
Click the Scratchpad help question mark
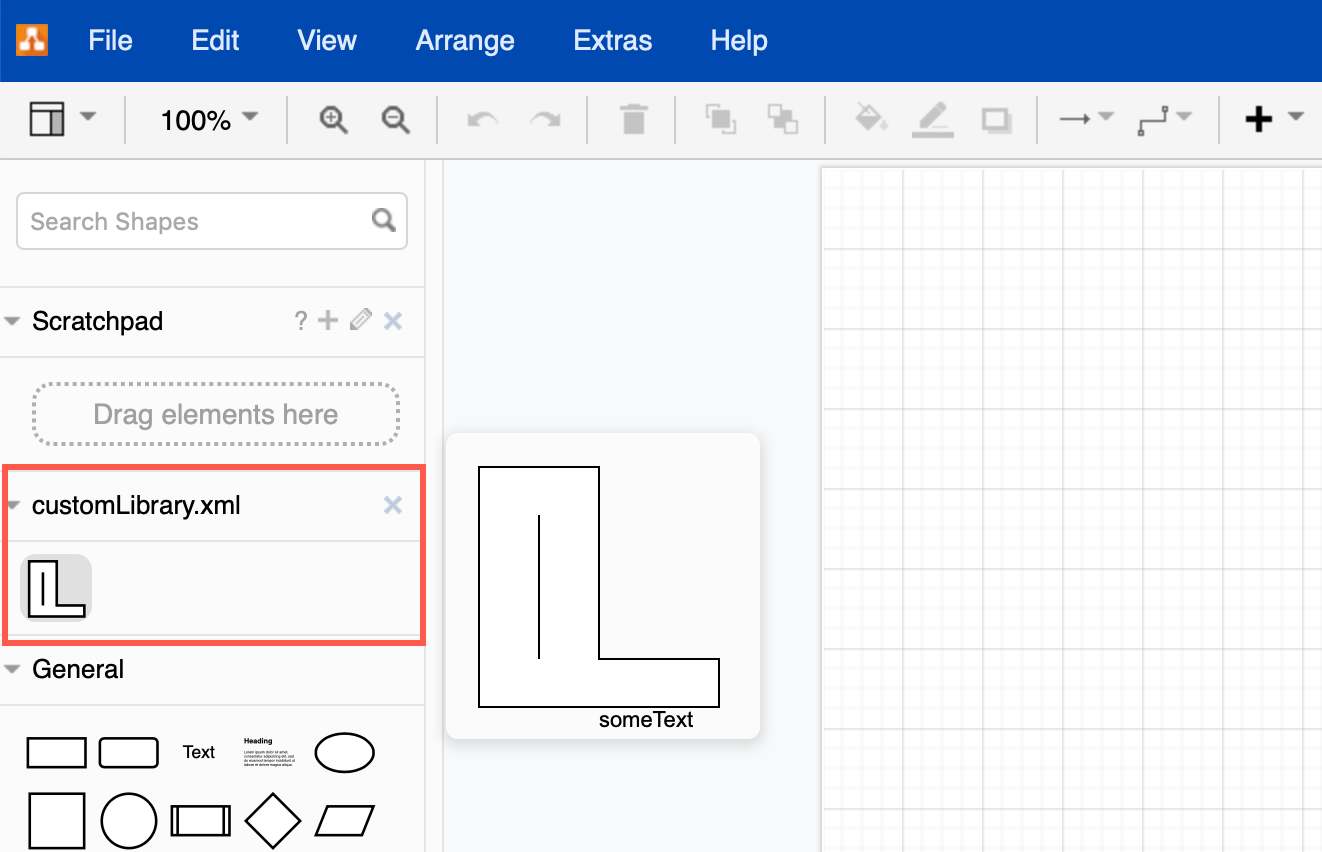(301, 320)
